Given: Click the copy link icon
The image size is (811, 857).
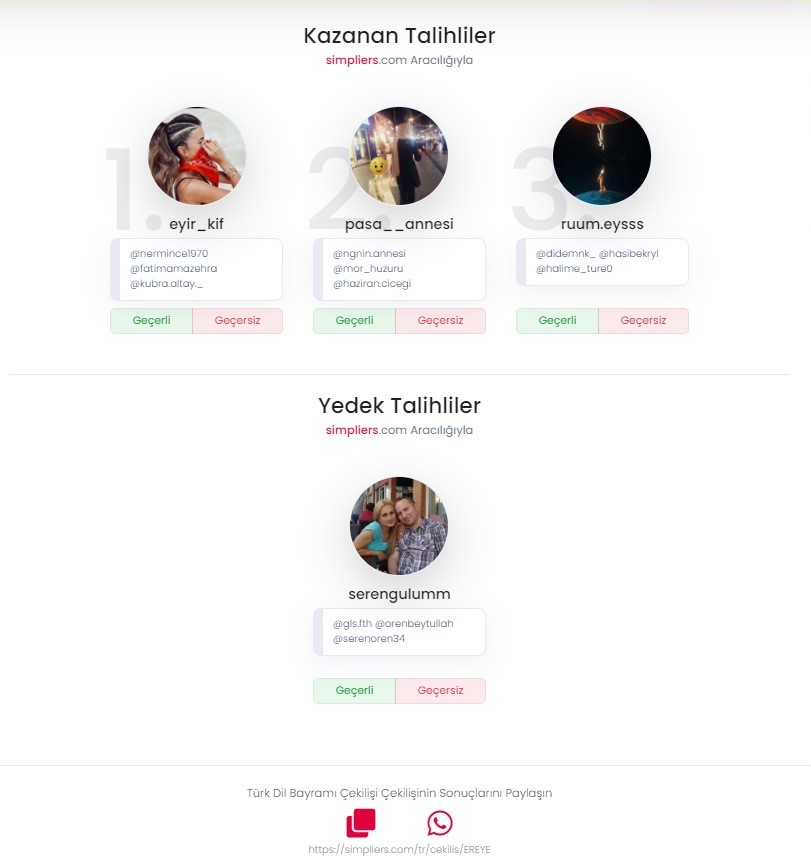Looking at the screenshot, I should tap(361, 823).
